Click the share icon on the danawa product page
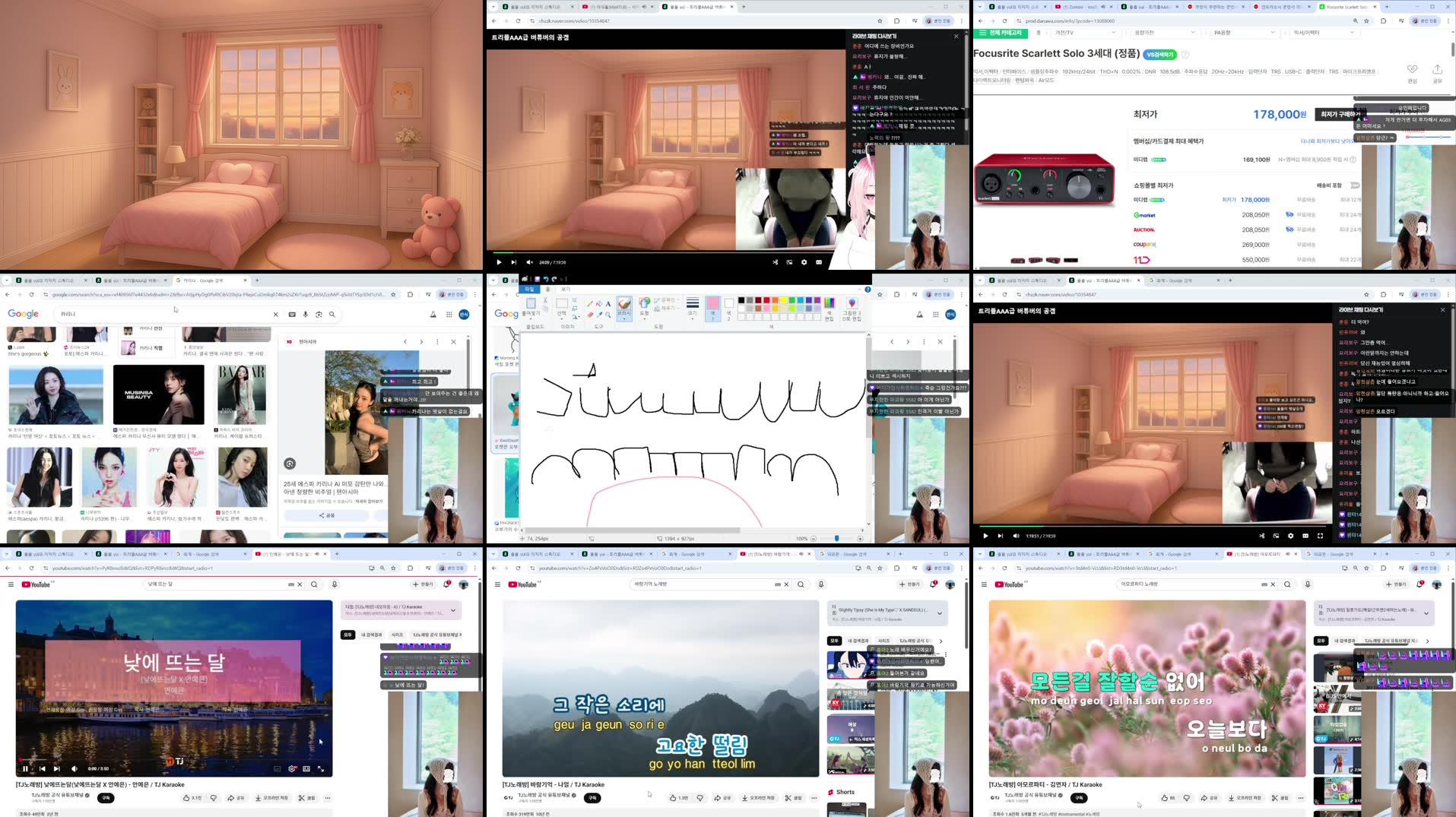The width and height of the screenshot is (1456, 817). pyautogui.click(x=1438, y=69)
